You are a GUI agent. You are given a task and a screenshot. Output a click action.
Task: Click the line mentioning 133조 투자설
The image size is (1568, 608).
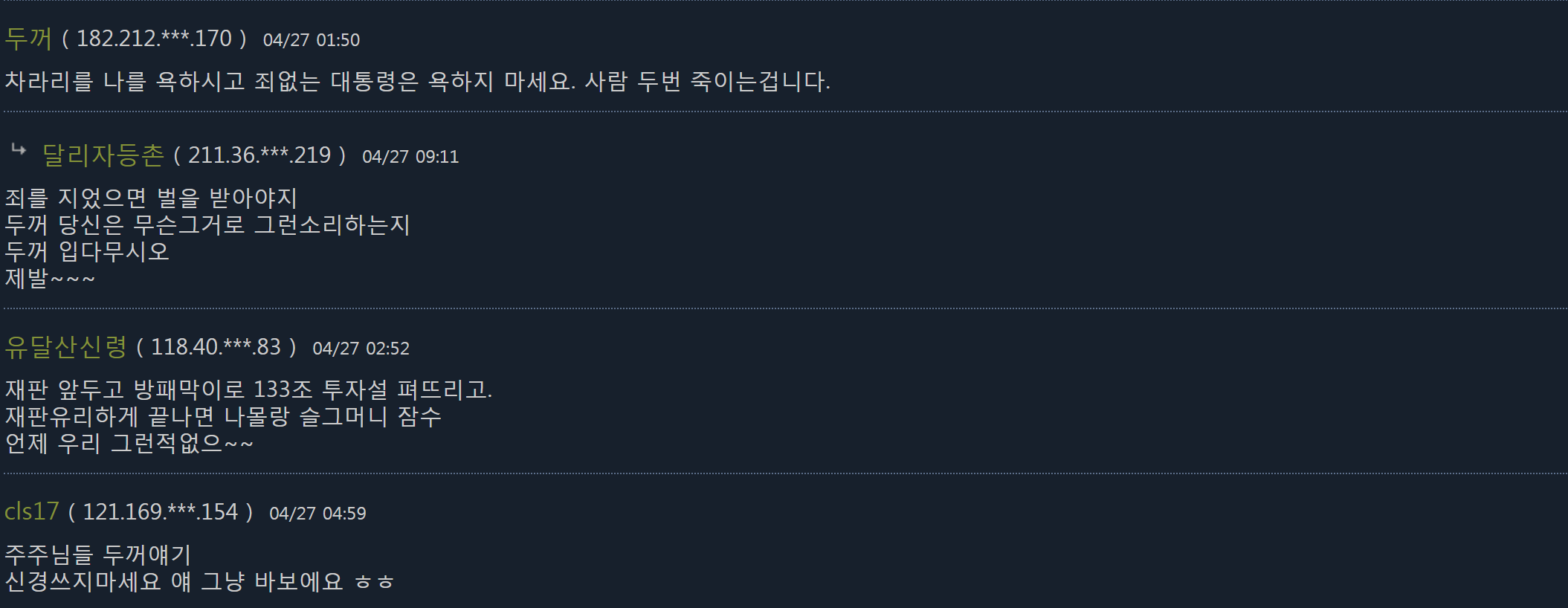click(248, 389)
